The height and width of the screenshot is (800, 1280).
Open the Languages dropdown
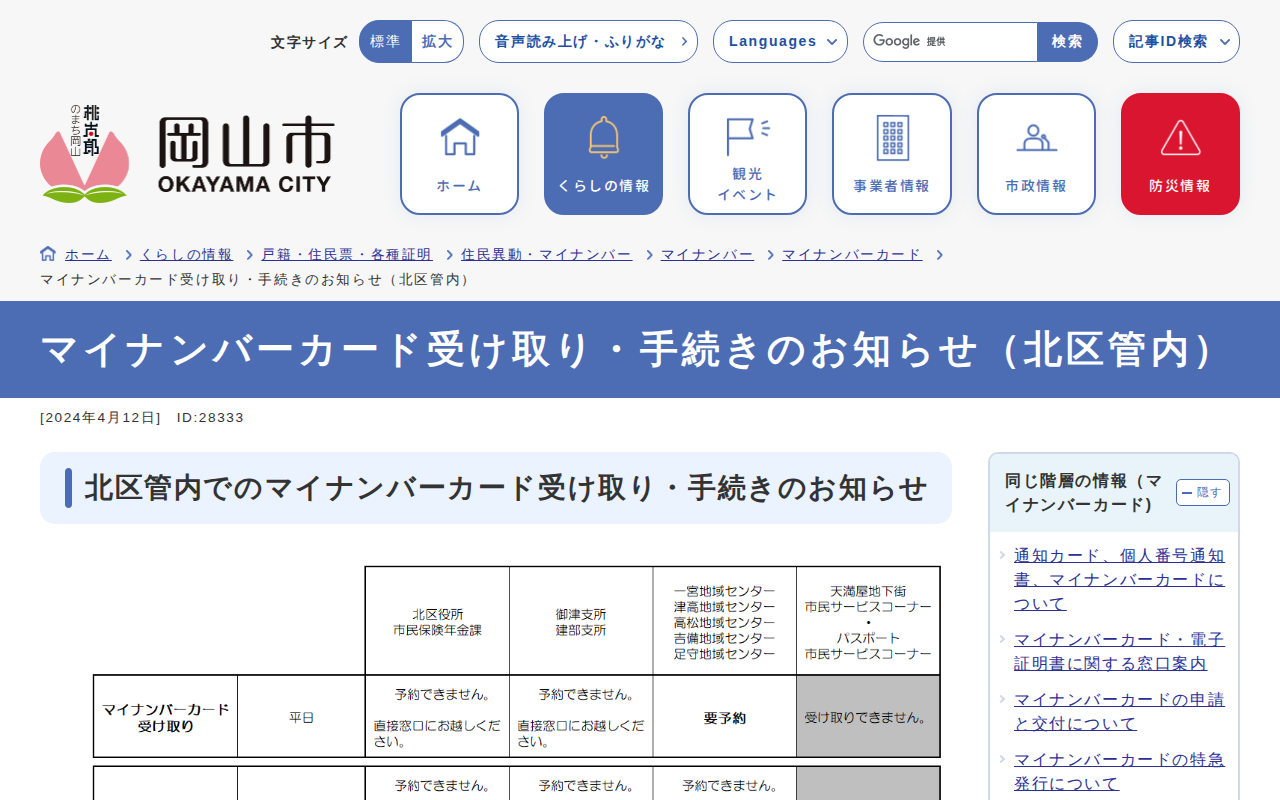click(x=780, y=42)
